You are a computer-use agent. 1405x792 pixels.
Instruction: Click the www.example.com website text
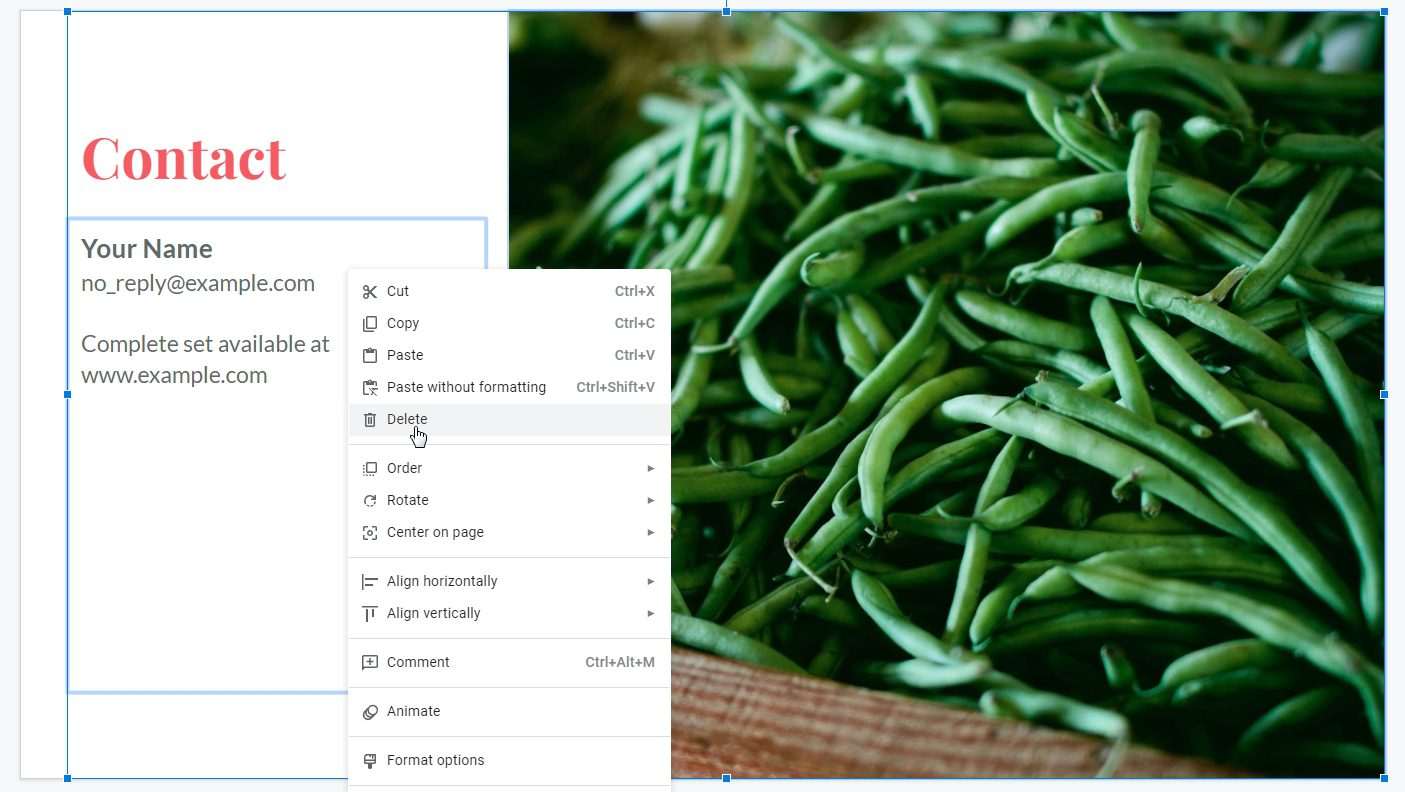[x=174, y=376]
